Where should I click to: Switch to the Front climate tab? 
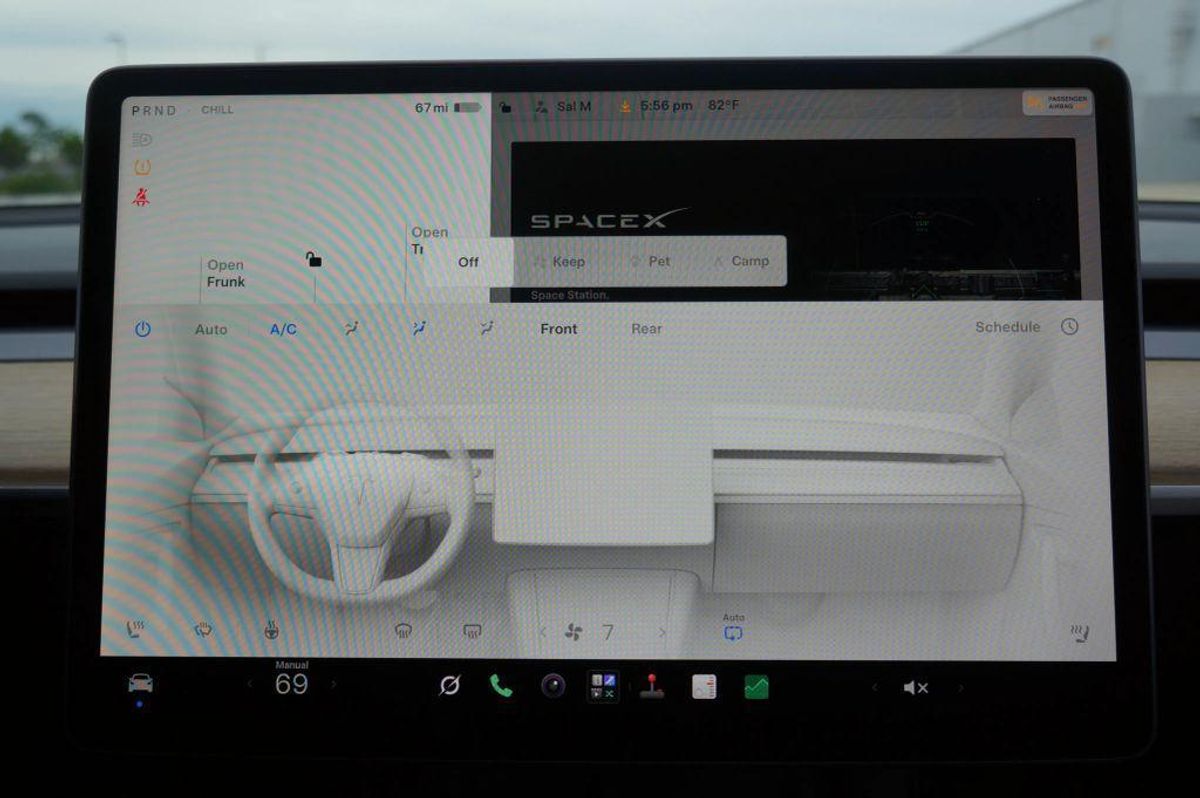point(559,328)
